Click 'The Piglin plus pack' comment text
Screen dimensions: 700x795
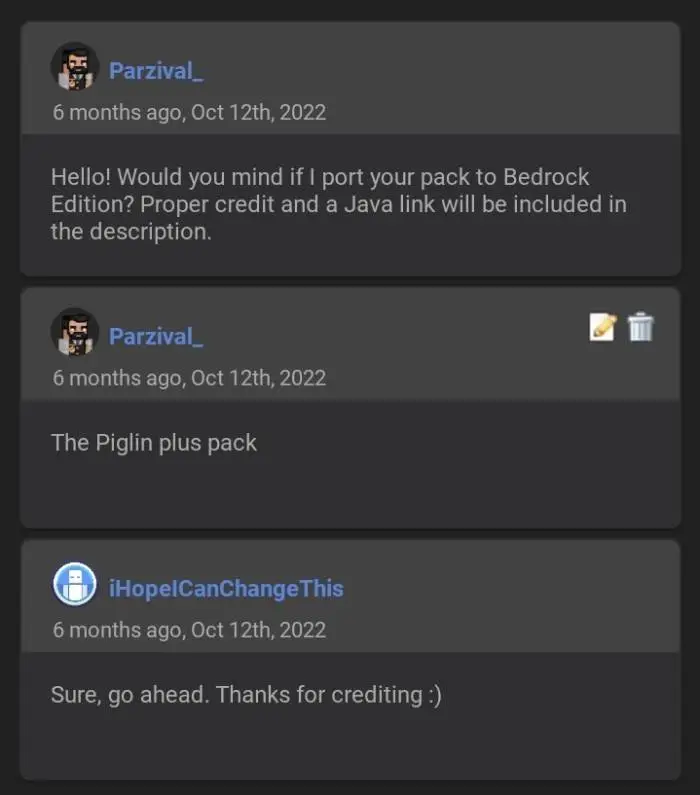[x=154, y=443]
